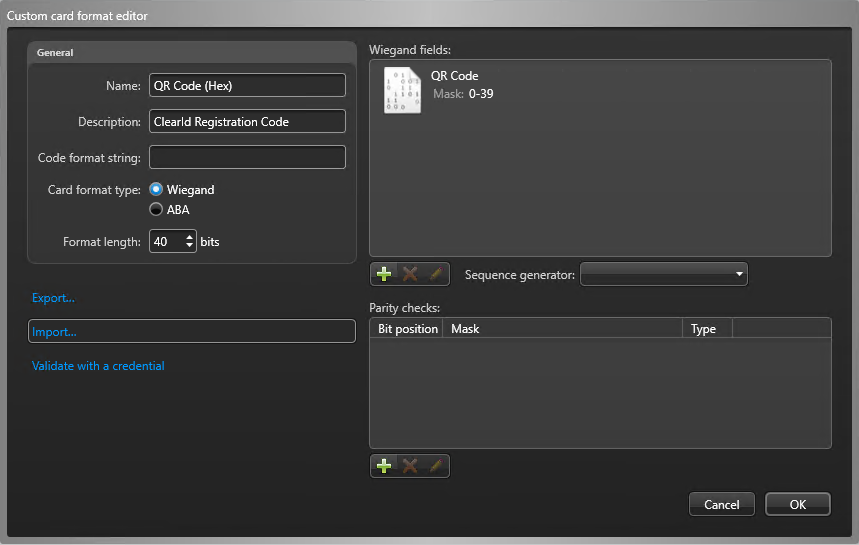Click the Code format string field
859x545 pixels.
247,157
